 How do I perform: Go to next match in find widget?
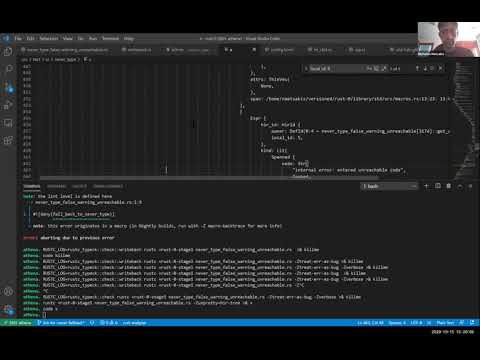coord(425,68)
